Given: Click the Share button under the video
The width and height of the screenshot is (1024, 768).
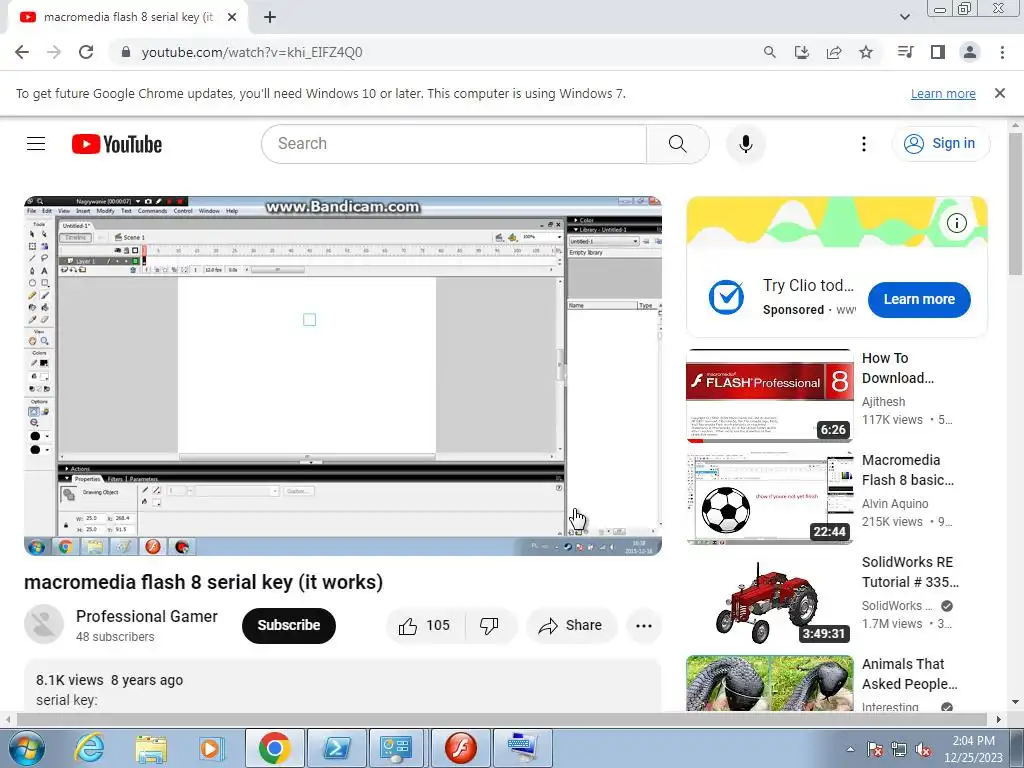Looking at the screenshot, I should point(570,626).
